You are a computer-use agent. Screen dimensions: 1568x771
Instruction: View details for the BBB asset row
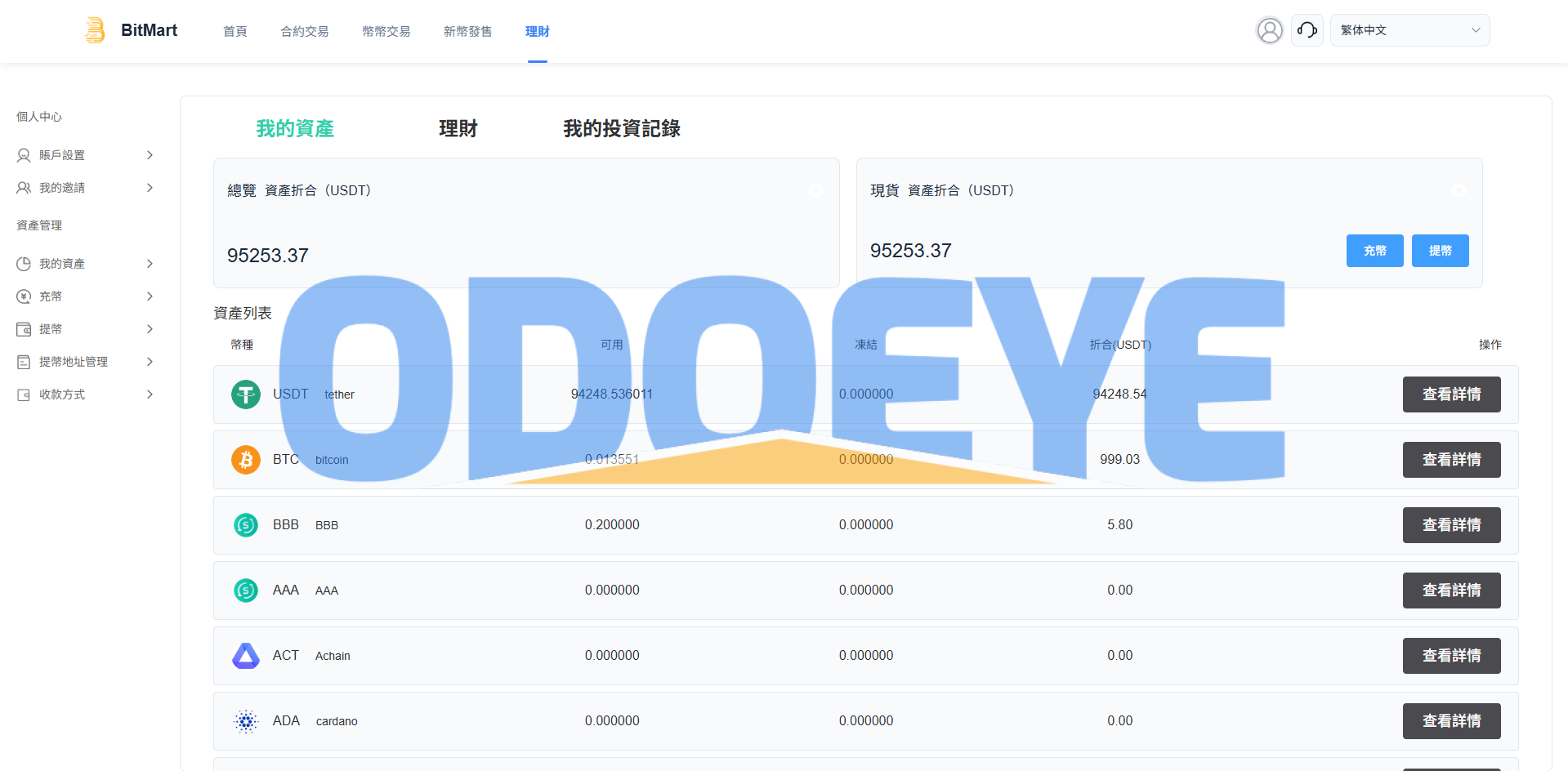(x=1451, y=525)
